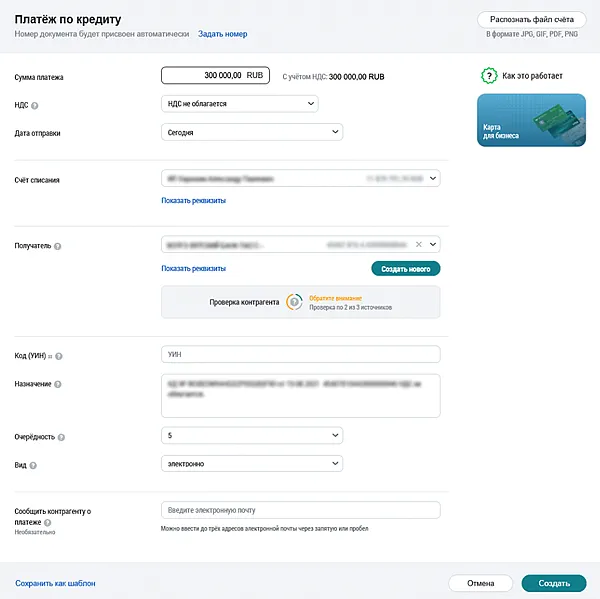Image resolution: width=600 pixels, height=599 pixels.
Task: Open the Счёт списания account selector
Action: 300,179
